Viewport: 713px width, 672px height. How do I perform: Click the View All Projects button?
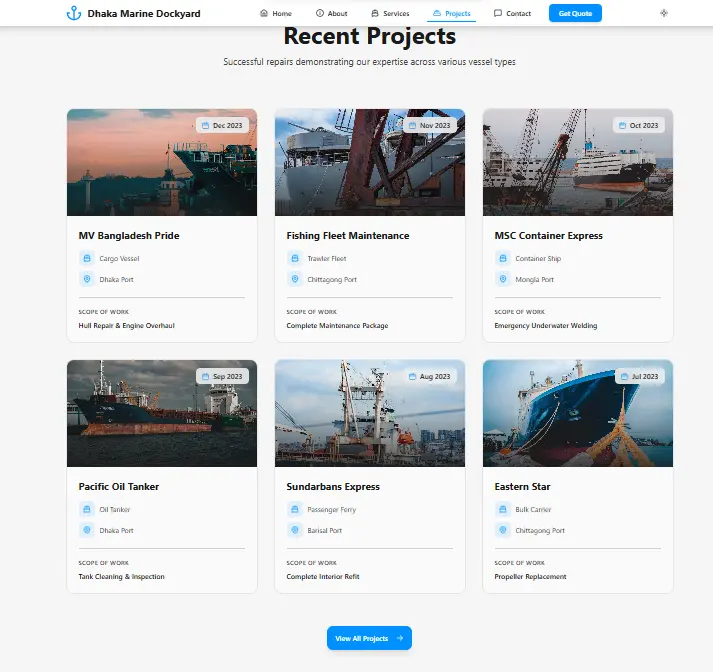(x=369, y=638)
